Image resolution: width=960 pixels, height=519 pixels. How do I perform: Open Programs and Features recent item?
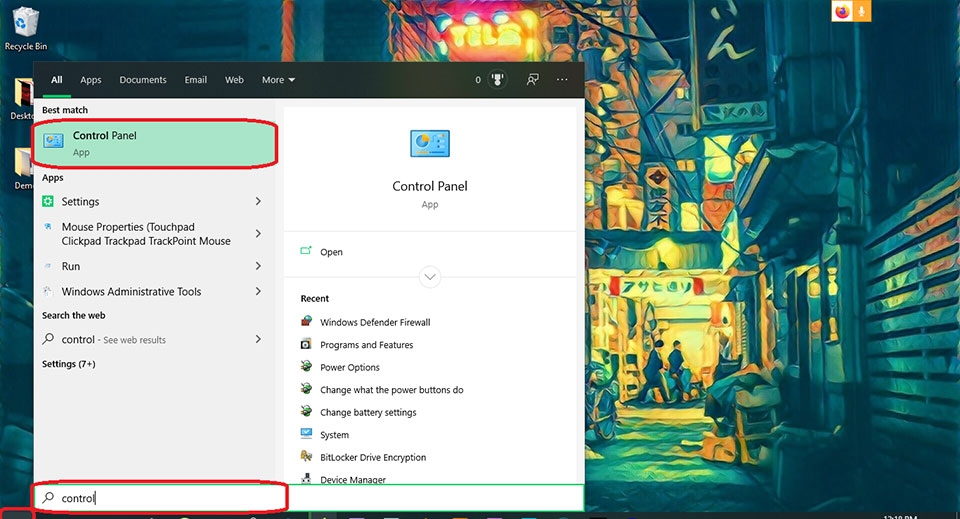[366, 345]
